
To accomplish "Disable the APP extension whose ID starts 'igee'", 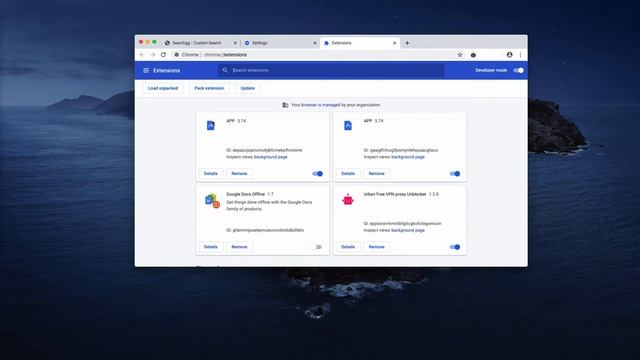I will tap(455, 173).
